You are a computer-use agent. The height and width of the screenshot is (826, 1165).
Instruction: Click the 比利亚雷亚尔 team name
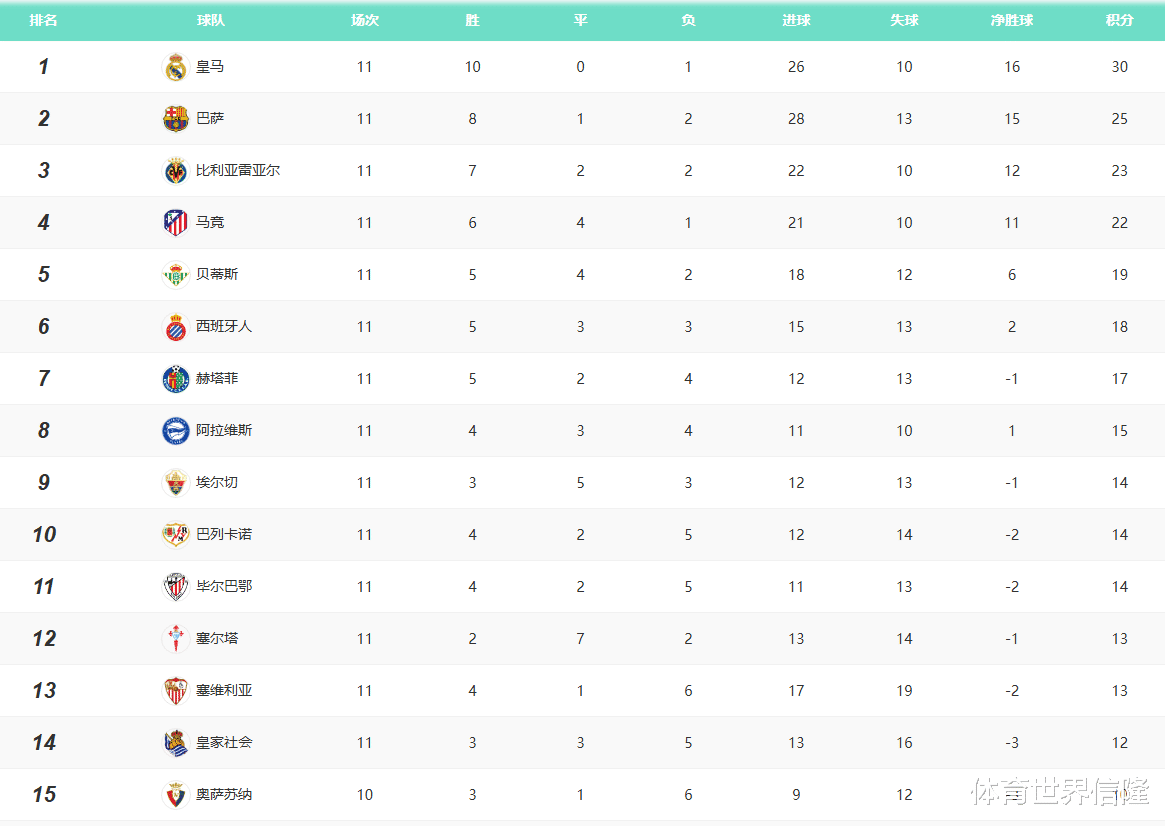(x=238, y=171)
